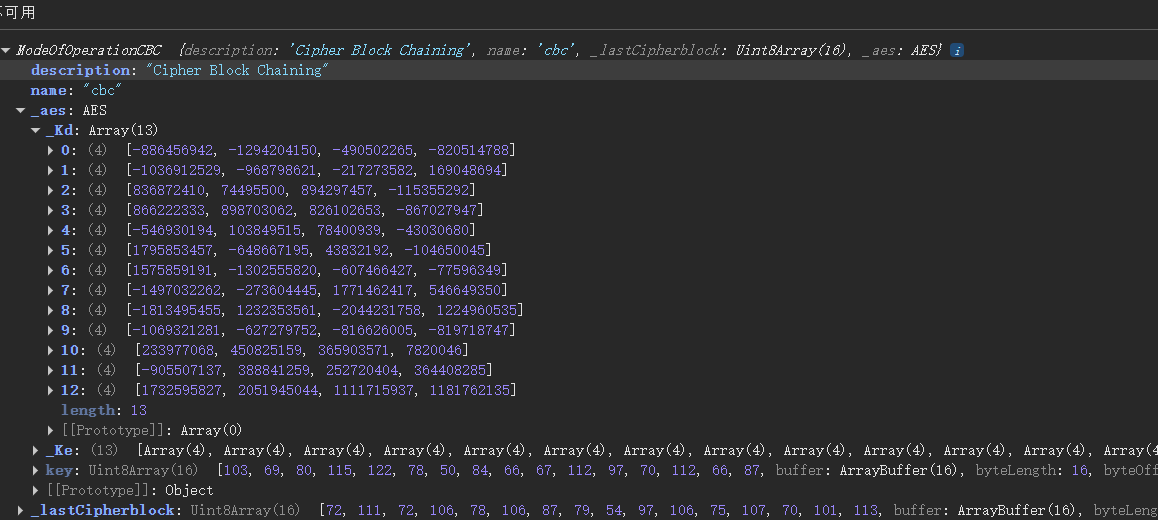The image size is (1158, 520).
Task: Click the value 169048694 in row 1
Action: tap(464, 171)
